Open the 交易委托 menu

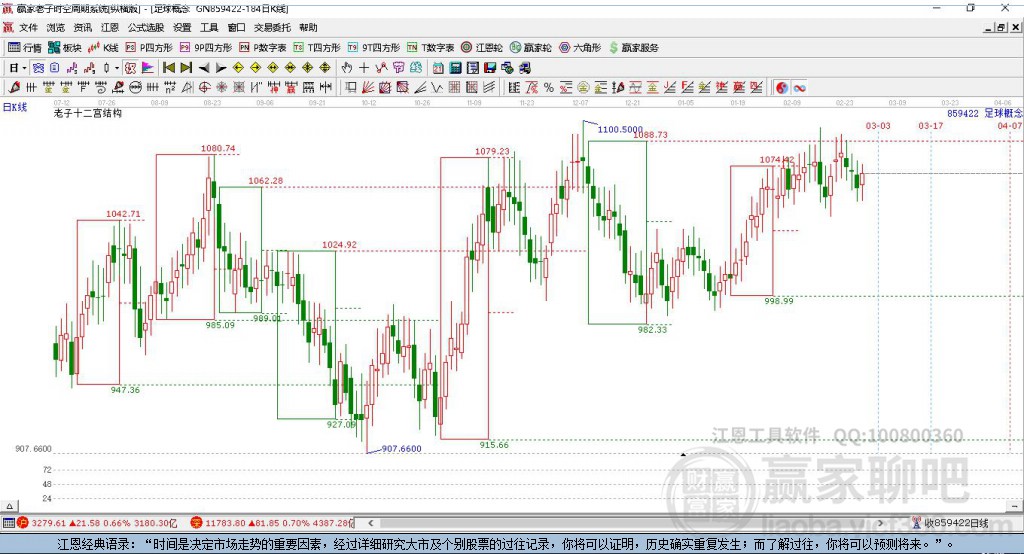pyautogui.click(x=272, y=27)
